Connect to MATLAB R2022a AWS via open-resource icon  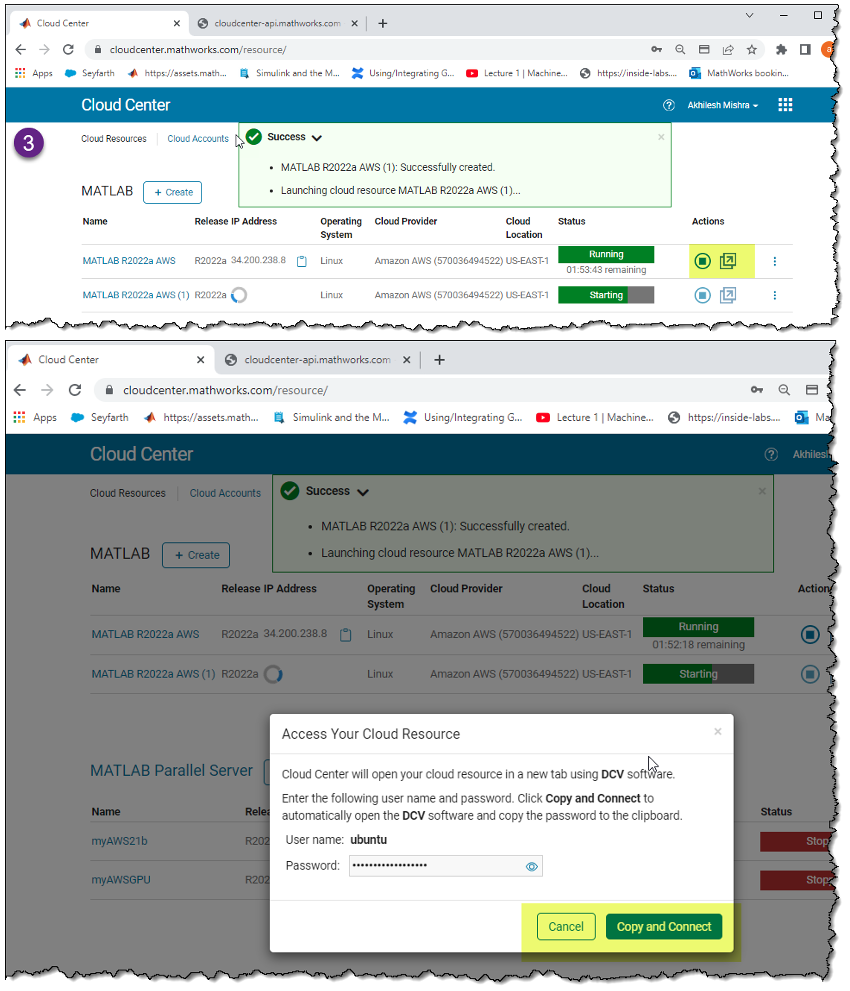pyautogui.click(x=728, y=260)
